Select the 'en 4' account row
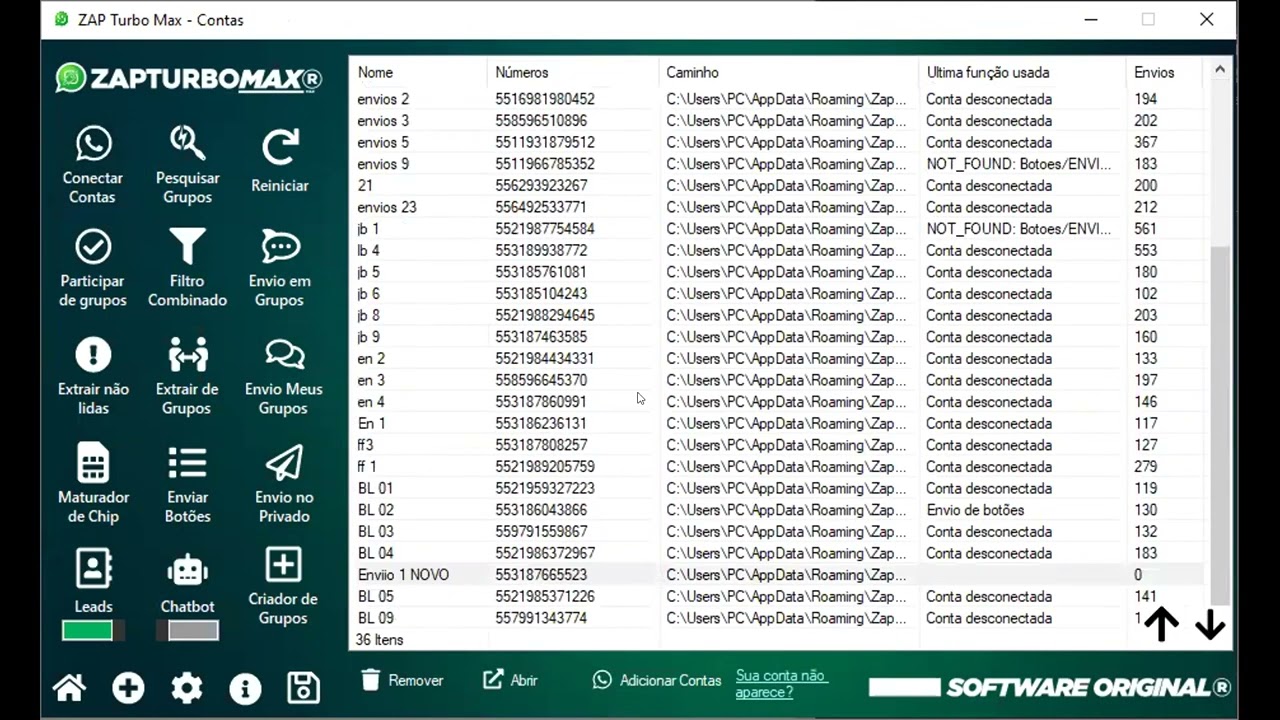Image resolution: width=1280 pixels, height=720 pixels. [x=779, y=402]
